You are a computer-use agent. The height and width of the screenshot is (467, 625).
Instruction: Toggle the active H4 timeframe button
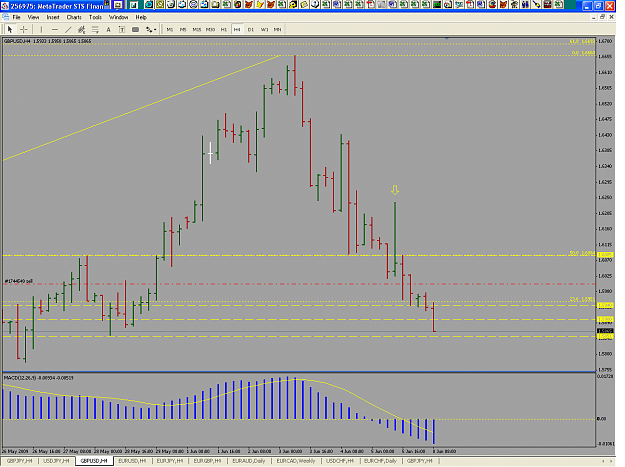pyautogui.click(x=237, y=29)
